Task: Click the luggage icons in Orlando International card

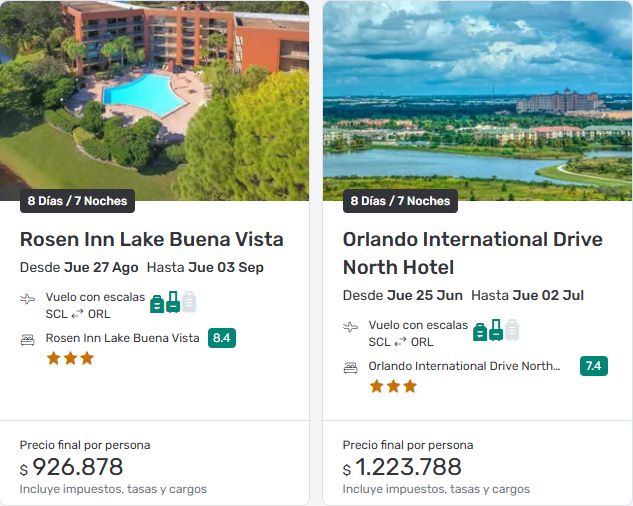Action: [496, 330]
